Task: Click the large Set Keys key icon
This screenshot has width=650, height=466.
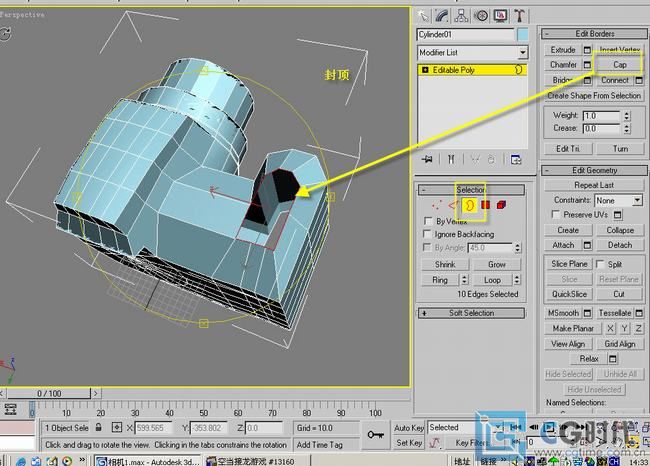Action: coord(375,434)
